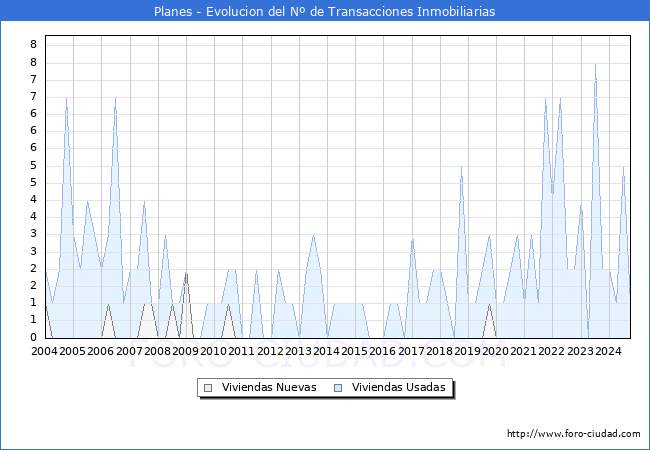Click the 2004 x-axis year label
The width and height of the screenshot is (650, 450).
point(45,351)
